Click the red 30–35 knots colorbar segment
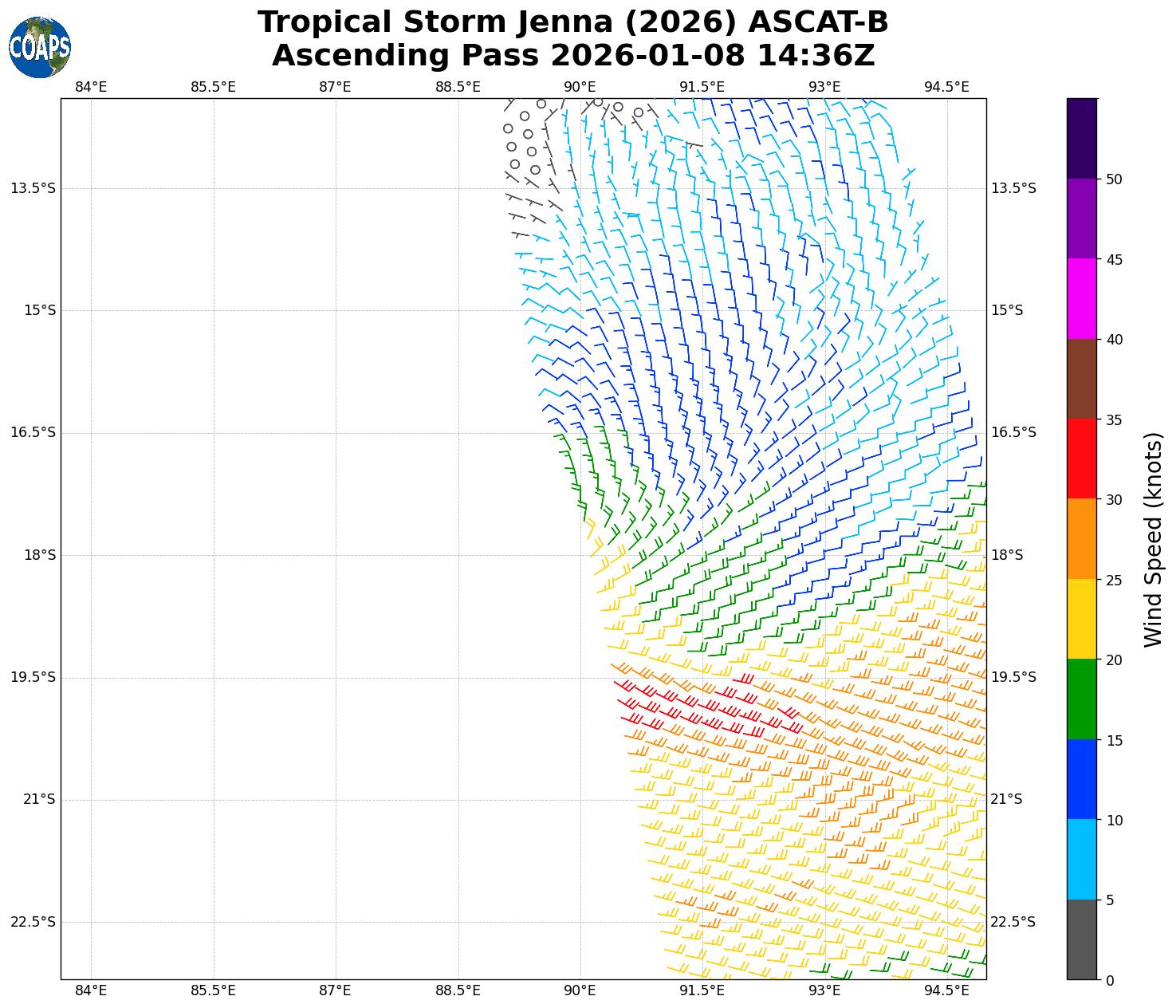The height and width of the screenshot is (1008, 1176). [x=1082, y=459]
